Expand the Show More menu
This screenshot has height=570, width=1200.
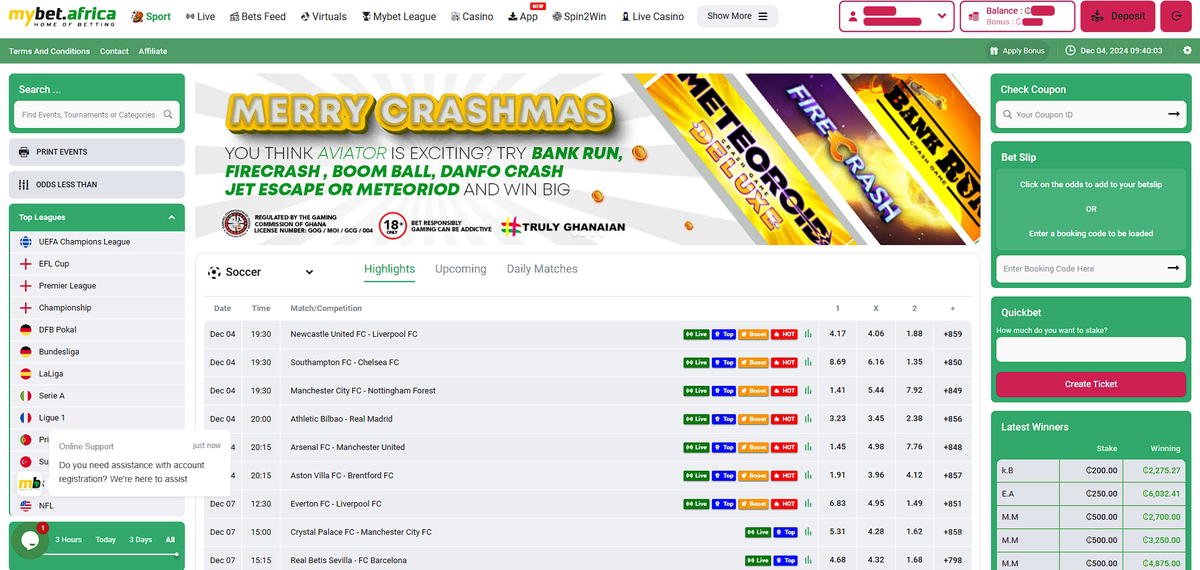[737, 16]
